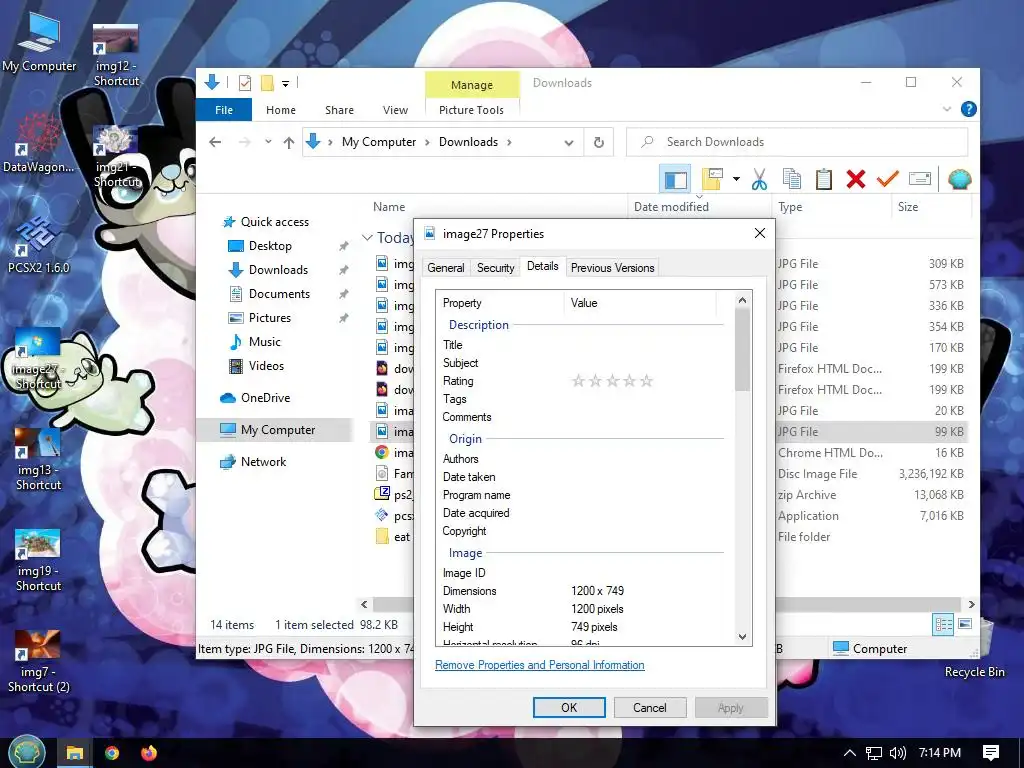Screen dimensions: 1024x768
Task: Click the new folder toolbar icon
Action: tap(712, 179)
